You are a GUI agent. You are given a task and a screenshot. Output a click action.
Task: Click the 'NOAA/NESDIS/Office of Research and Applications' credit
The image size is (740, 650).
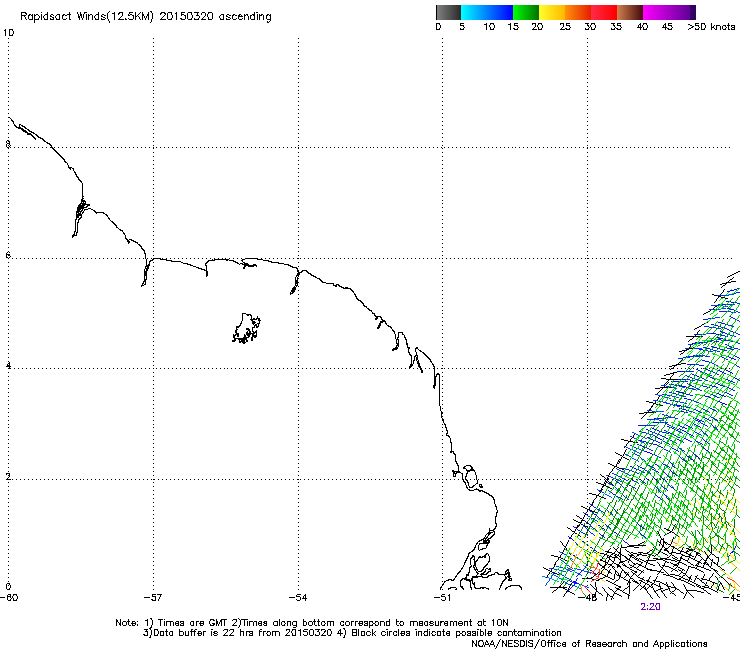click(x=589, y=644)
